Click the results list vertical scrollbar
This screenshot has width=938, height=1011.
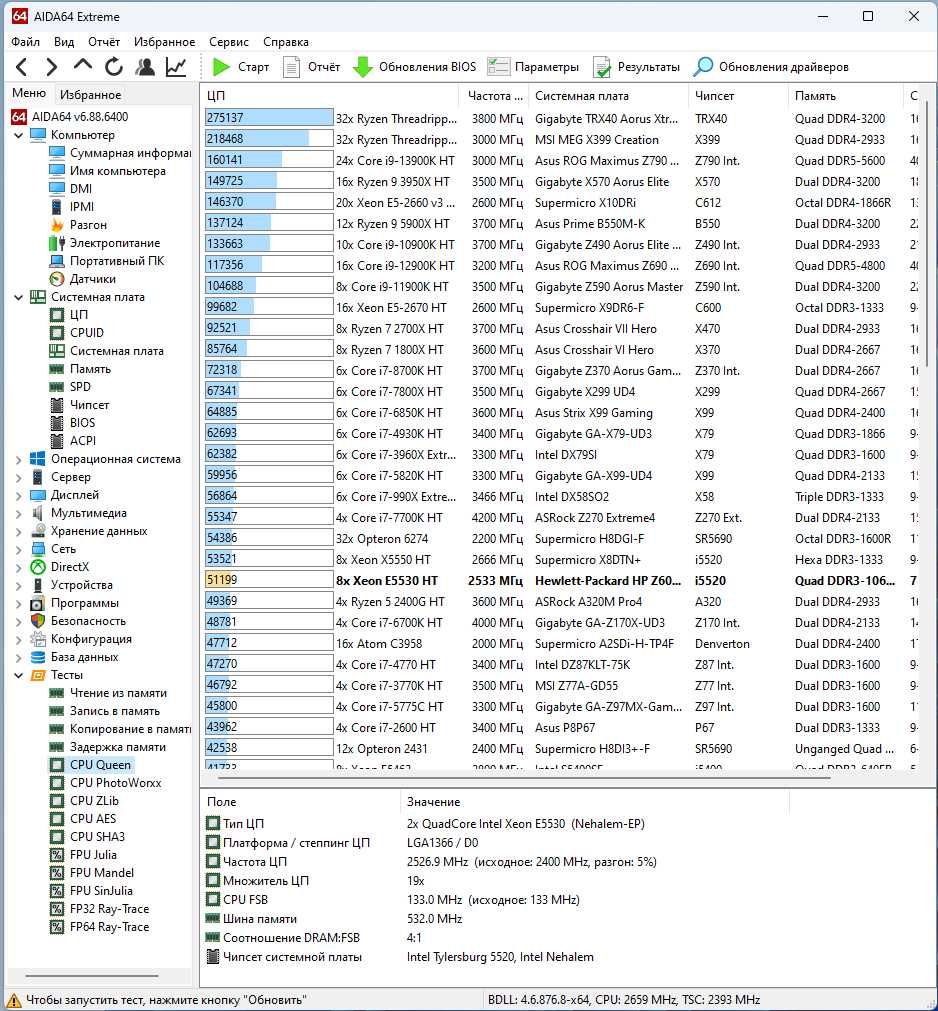(928, 232)
